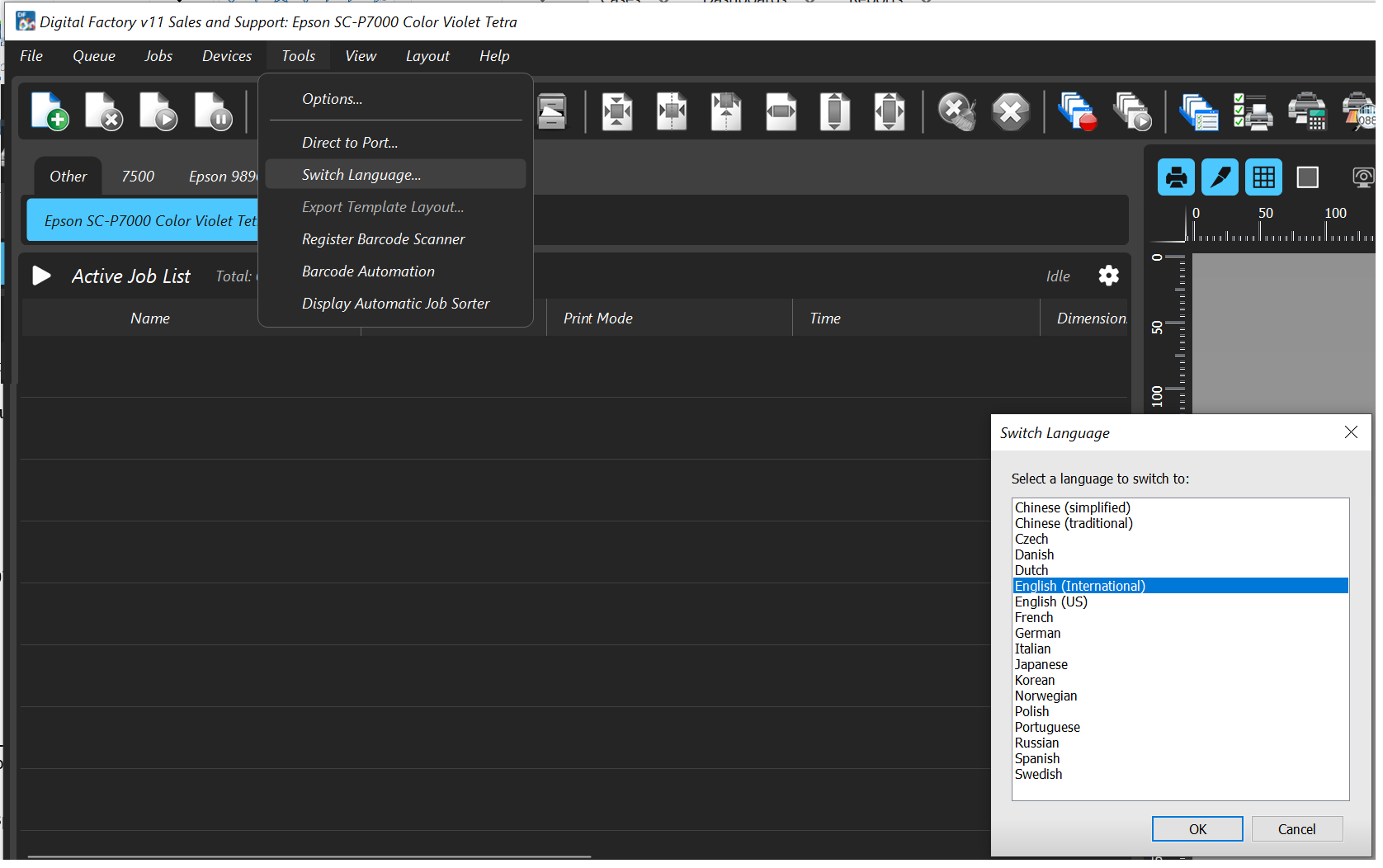1383x868 pixels.
Task: Click the Print Mode column header
Action: coord(669,318)
